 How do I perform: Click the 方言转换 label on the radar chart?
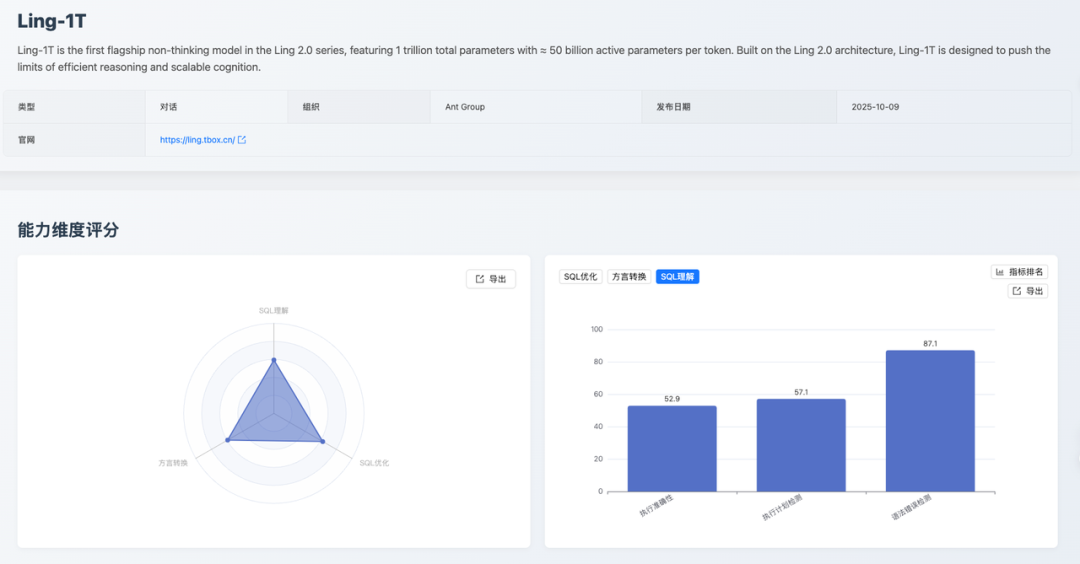173,463
